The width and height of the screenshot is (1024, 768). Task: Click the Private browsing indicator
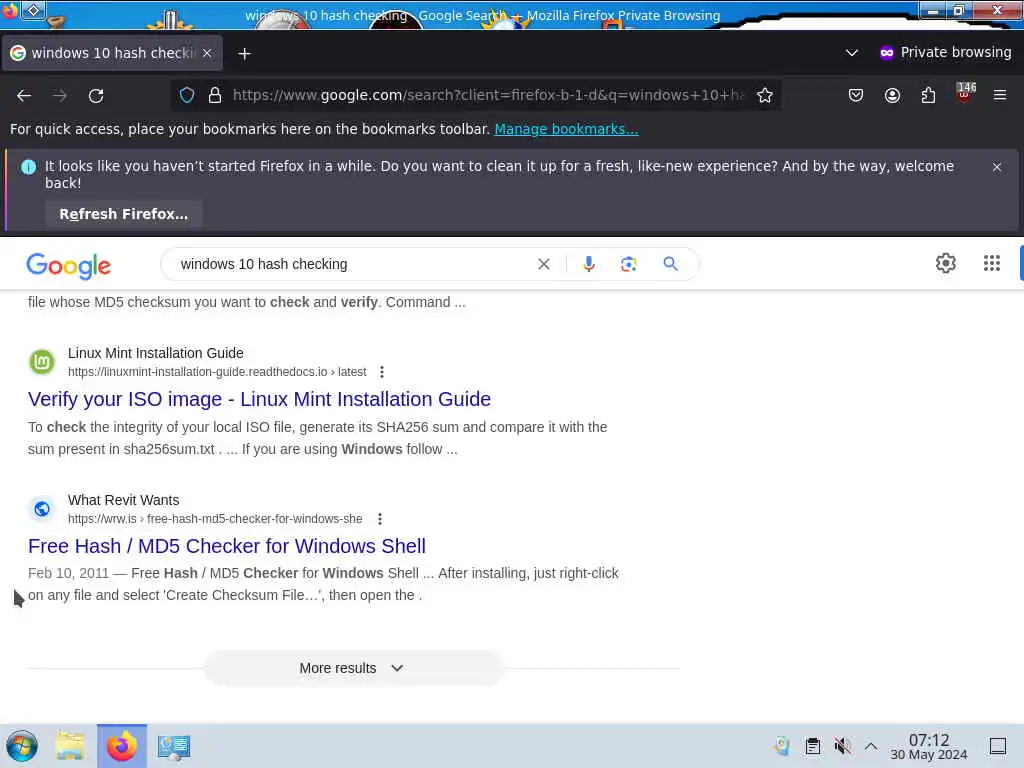coord(946,52)
